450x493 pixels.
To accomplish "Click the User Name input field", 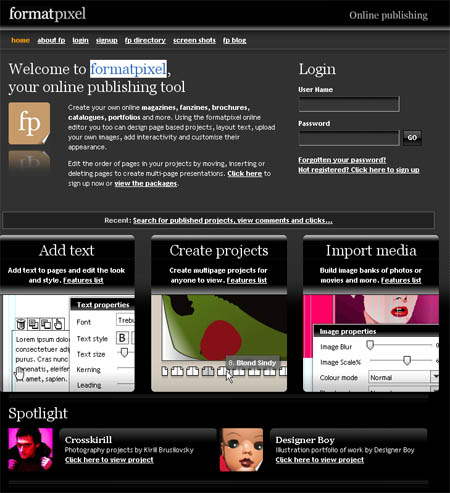I will (x=349, y=104).
